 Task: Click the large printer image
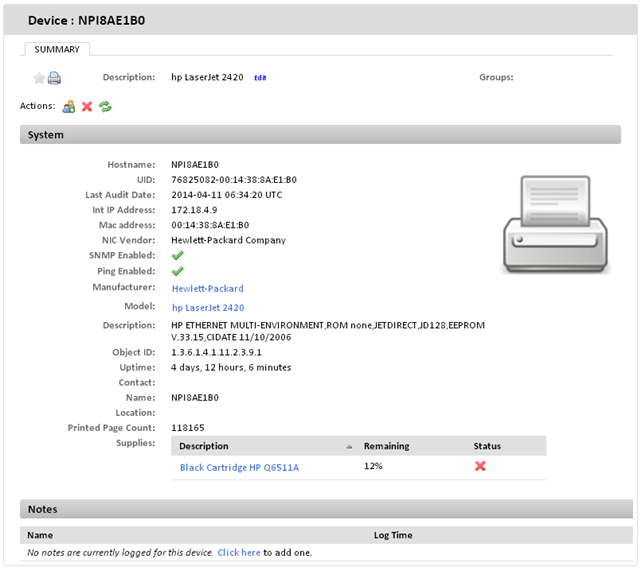coord(555,224)
